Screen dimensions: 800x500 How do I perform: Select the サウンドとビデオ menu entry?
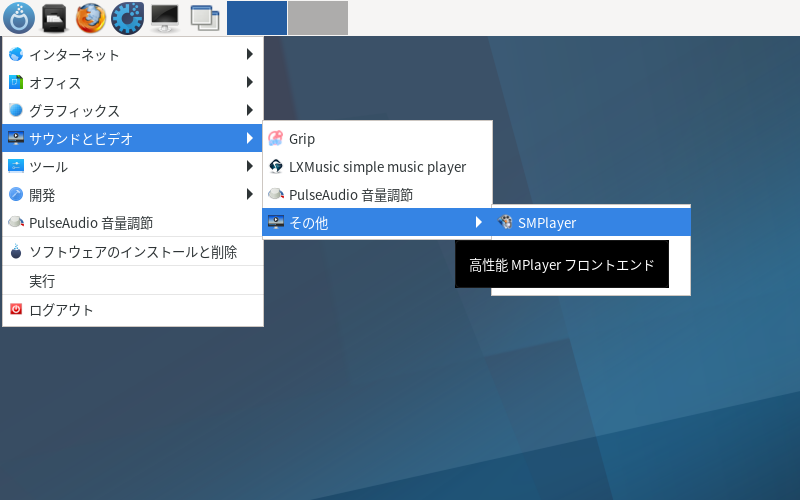coord(133,138)
